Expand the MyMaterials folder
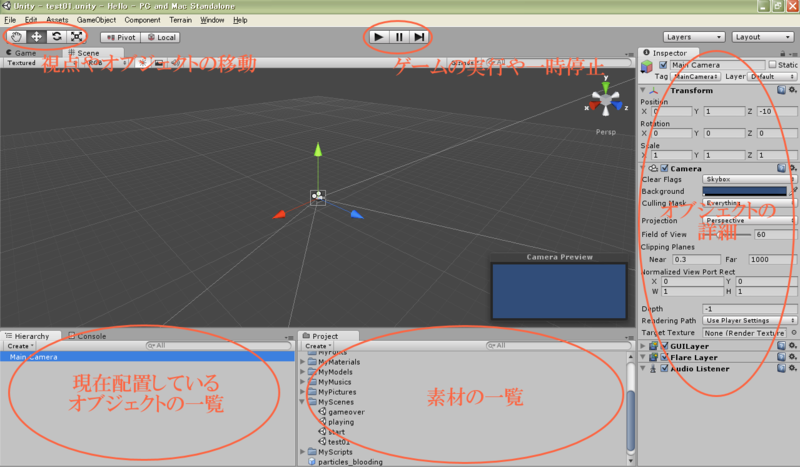The height and width of the screenshot is (467, 800). pos(303,361)
